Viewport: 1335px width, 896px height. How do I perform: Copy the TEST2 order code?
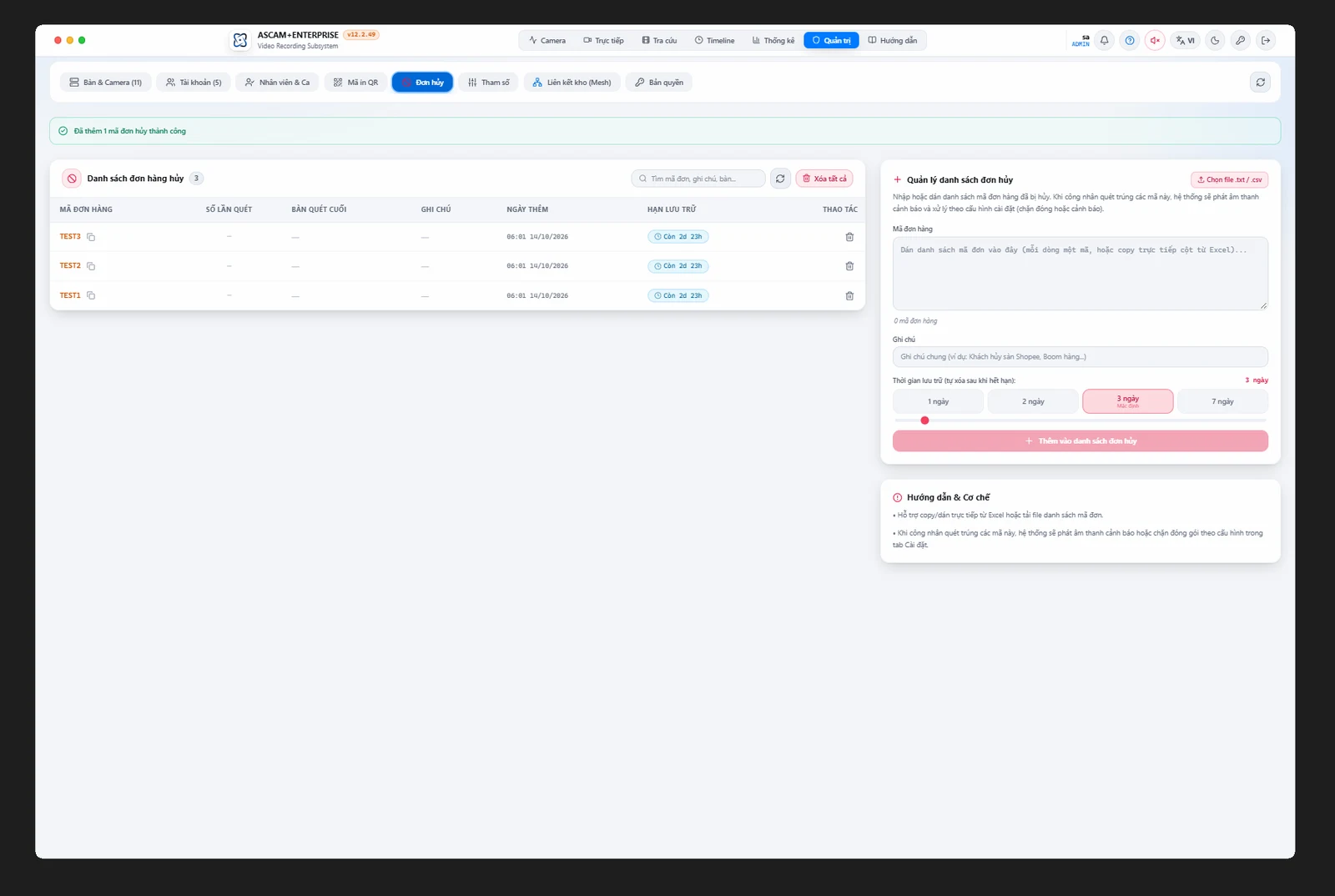(x=91, y=266)
